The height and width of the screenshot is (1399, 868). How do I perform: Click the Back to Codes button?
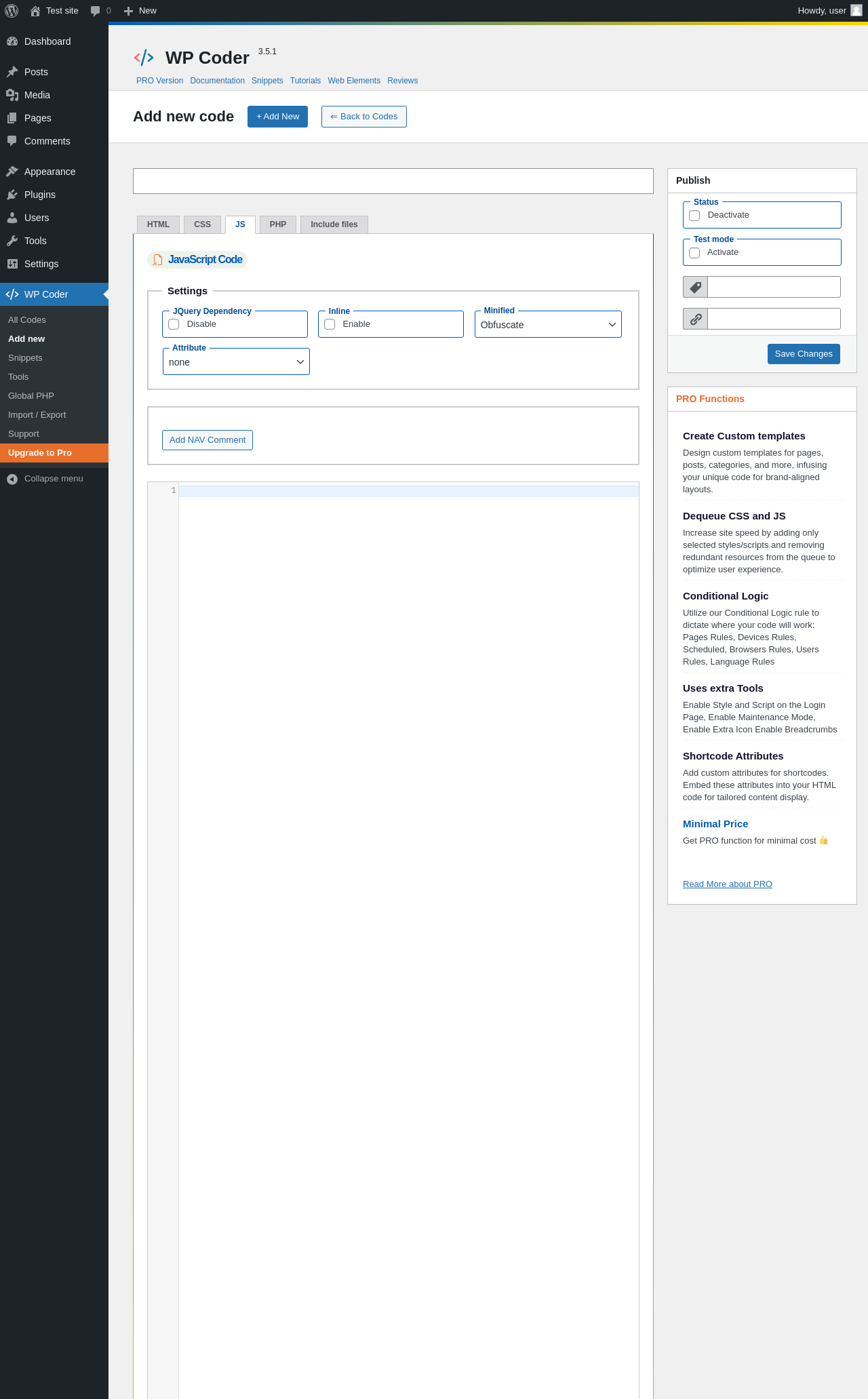click(364, 117)
